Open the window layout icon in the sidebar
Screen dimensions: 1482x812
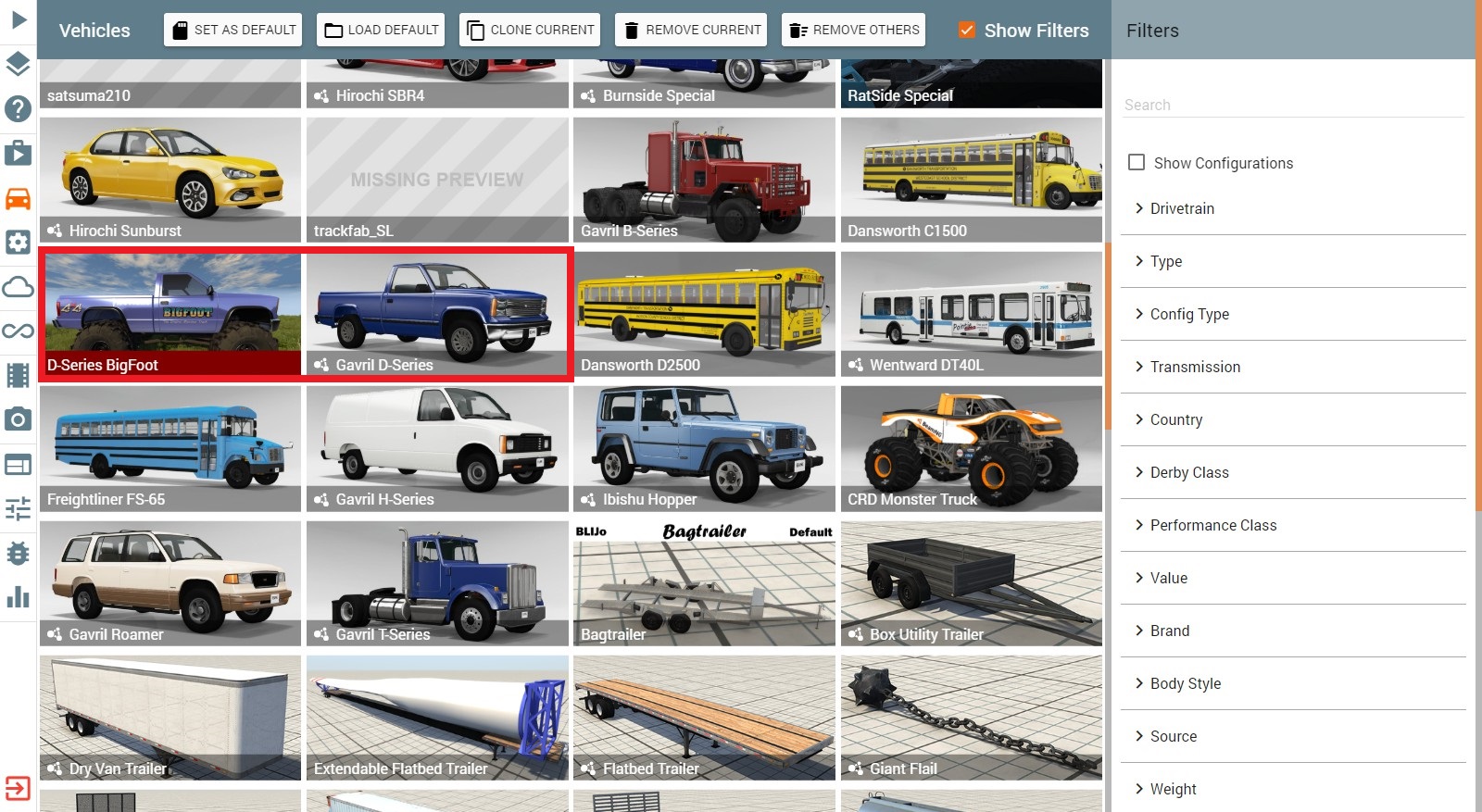(x=19, y=464)
